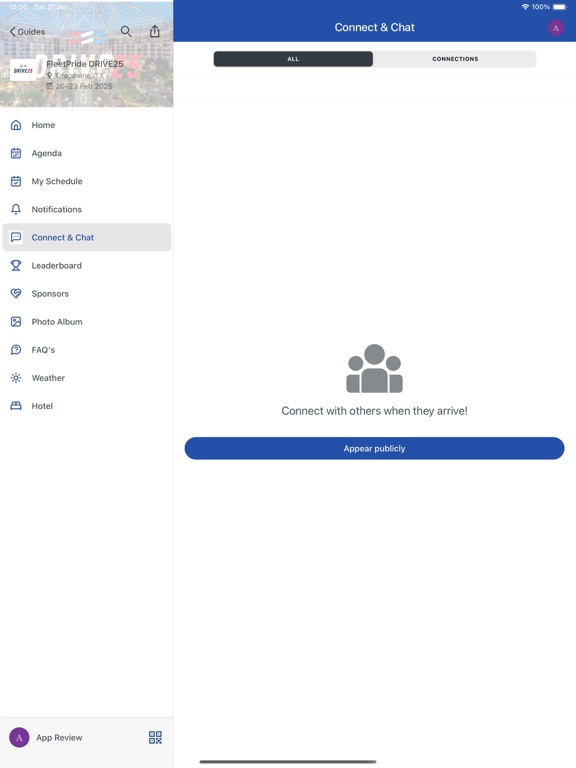Tap the group people placeholder icon

coord(374,368)
